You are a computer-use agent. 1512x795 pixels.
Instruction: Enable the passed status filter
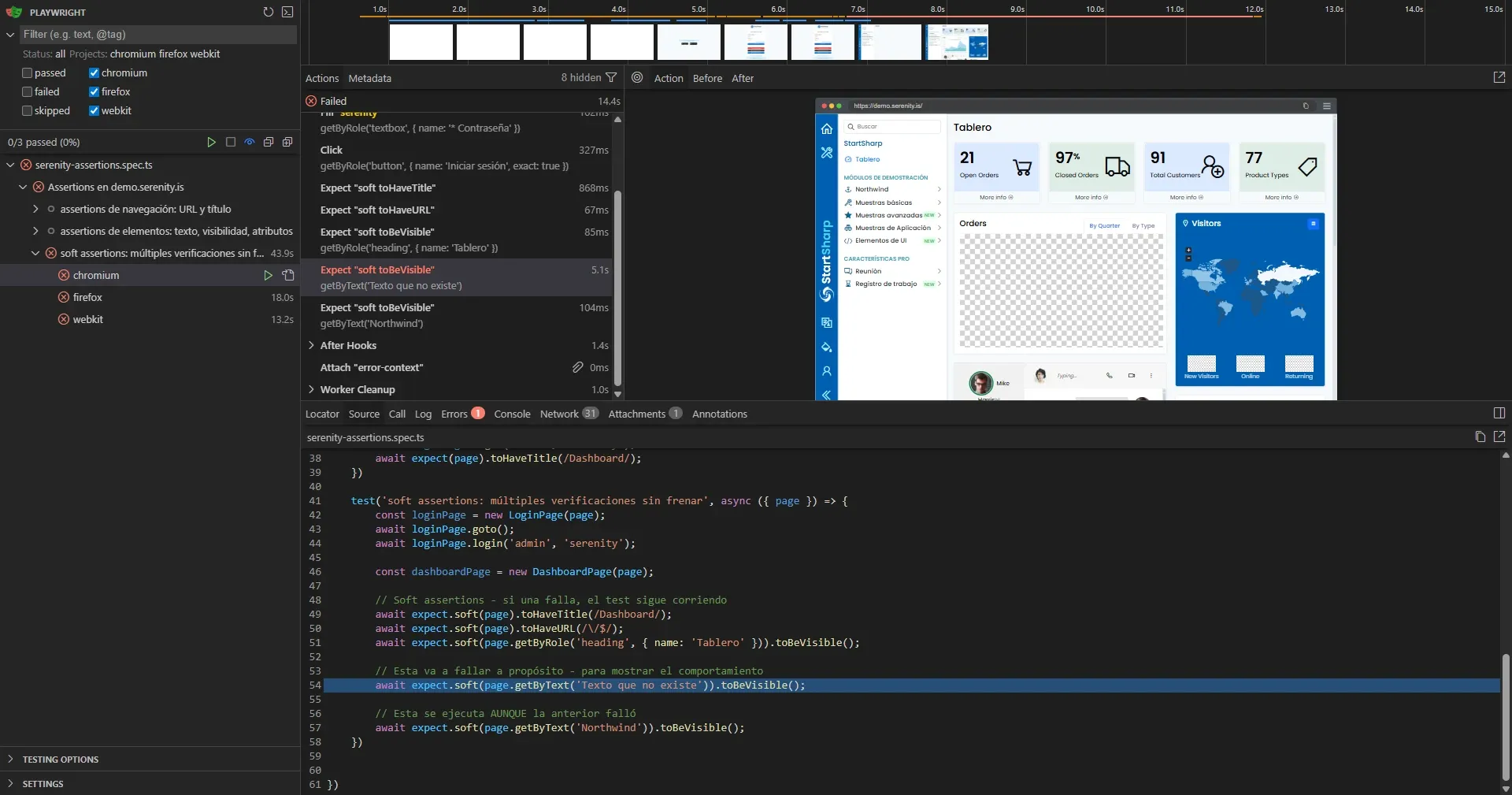tap(26, 72)
